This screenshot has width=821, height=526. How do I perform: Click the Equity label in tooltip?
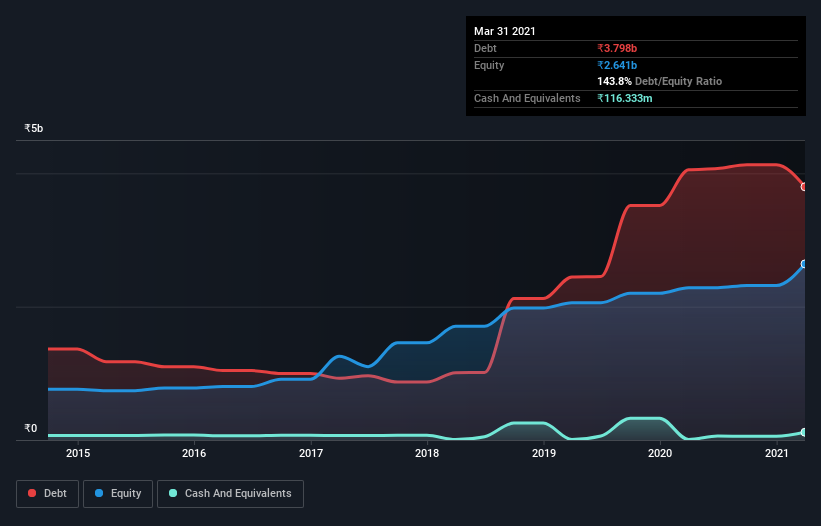click(489, 65)
